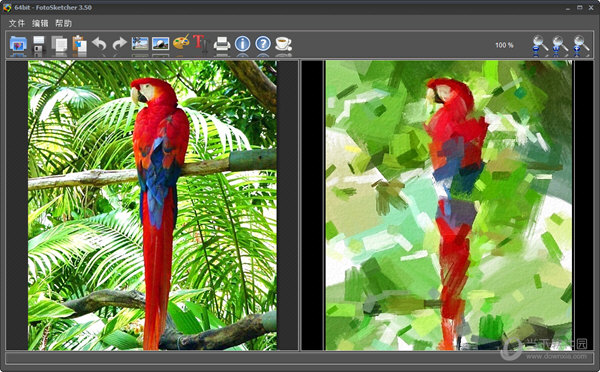This screenshot has height=372, width=600.
Task: Open help with the question mark icon
Action: coord(263,44)
